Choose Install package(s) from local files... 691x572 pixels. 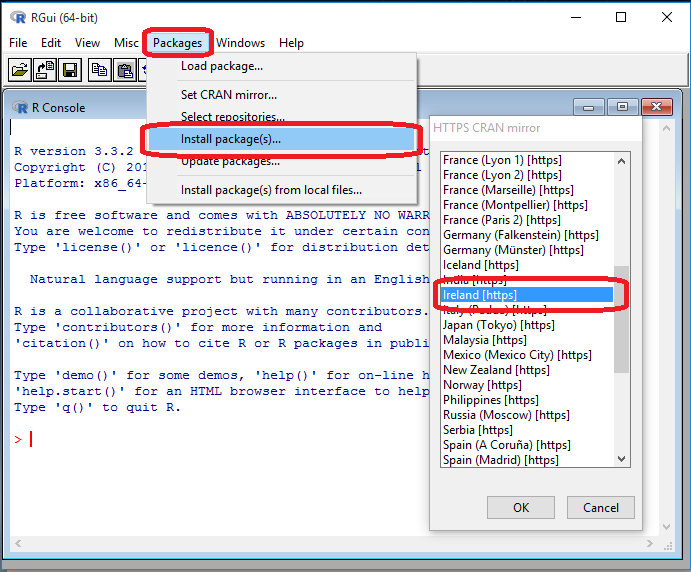click(x=282, y=190)
